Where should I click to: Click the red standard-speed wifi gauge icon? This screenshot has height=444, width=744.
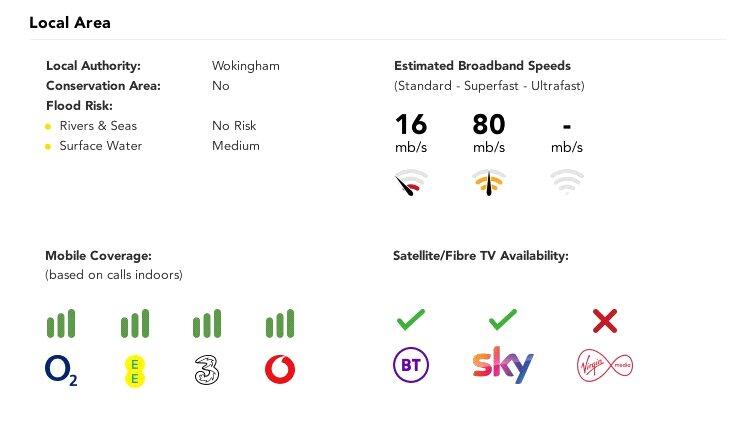(x=411, y=183)
